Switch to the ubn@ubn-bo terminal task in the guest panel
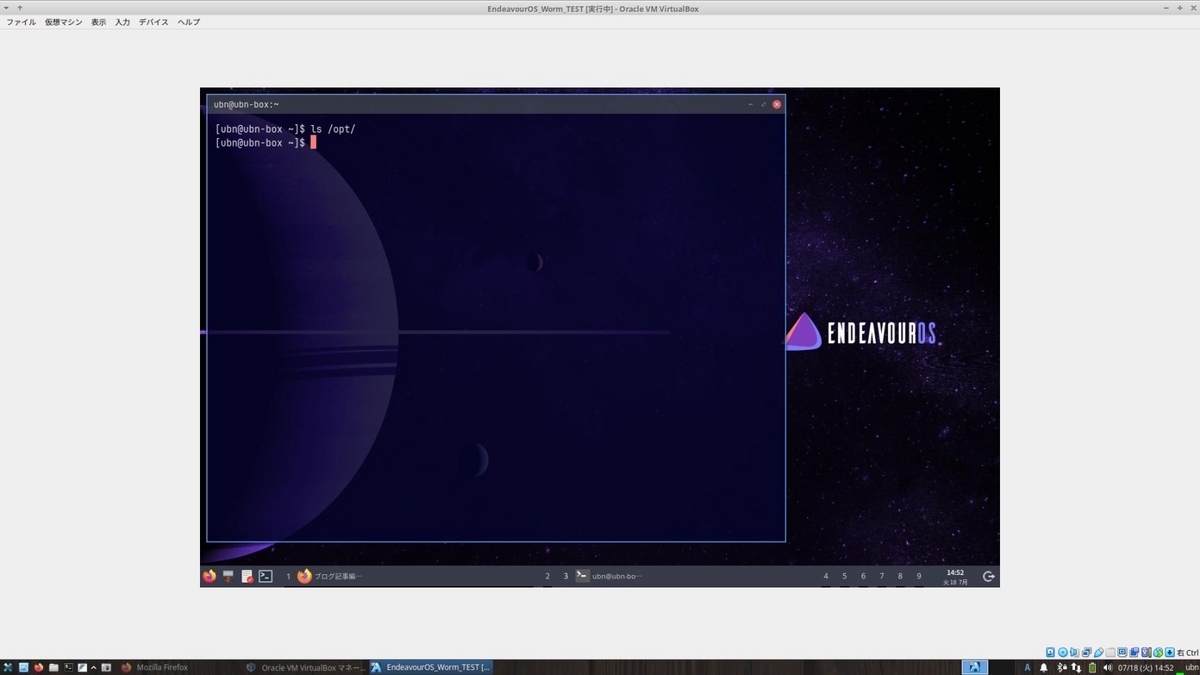 [x=608, y=576]
